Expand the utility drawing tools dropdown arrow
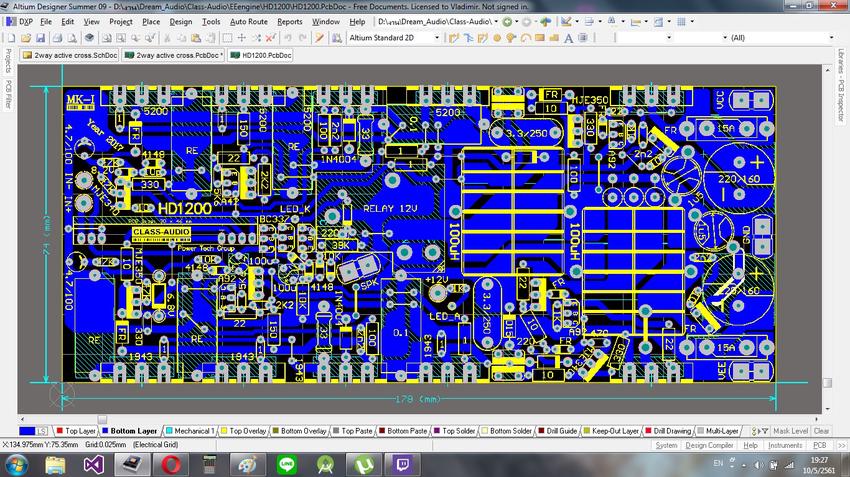850x477 pixels. 577,22
